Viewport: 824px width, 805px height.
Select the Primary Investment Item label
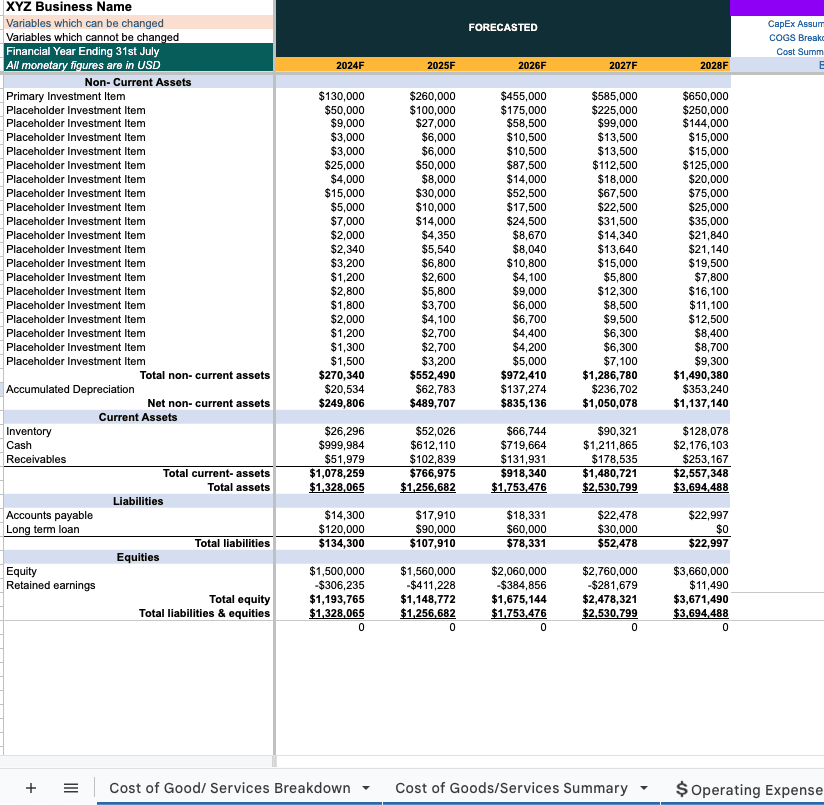(66, 96)
